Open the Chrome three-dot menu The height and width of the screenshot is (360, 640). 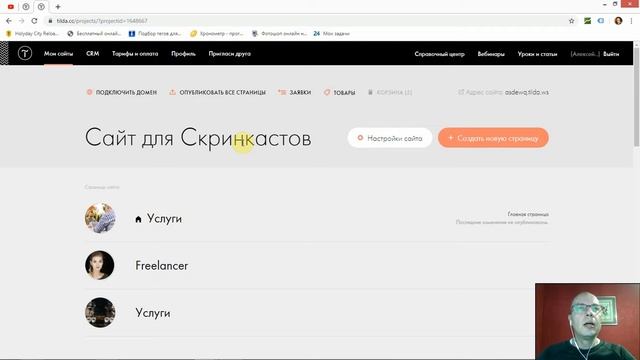pos(631,21)
